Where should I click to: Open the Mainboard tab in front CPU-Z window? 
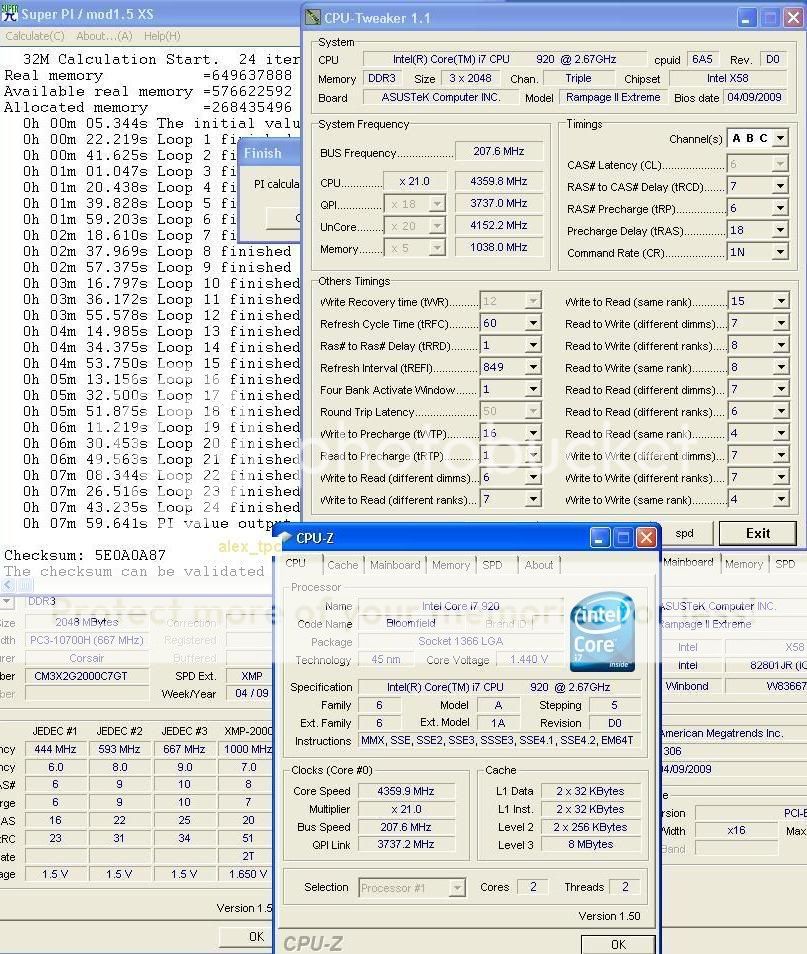pos(395,565)
